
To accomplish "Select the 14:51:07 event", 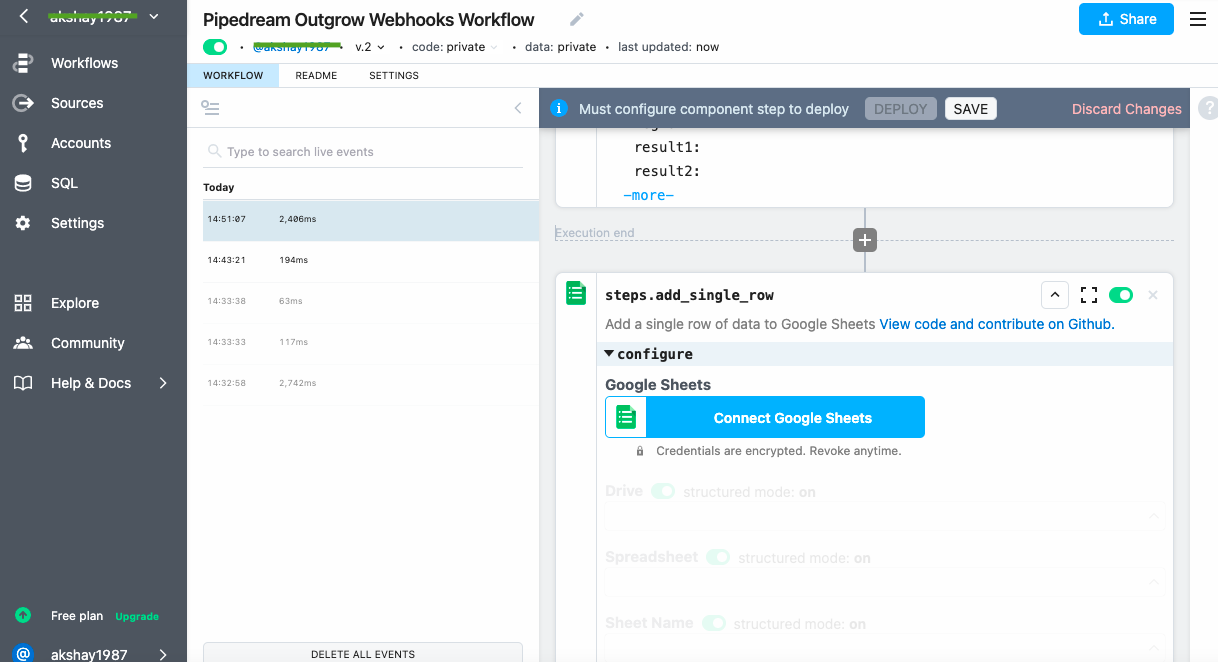I will [371, 219].
